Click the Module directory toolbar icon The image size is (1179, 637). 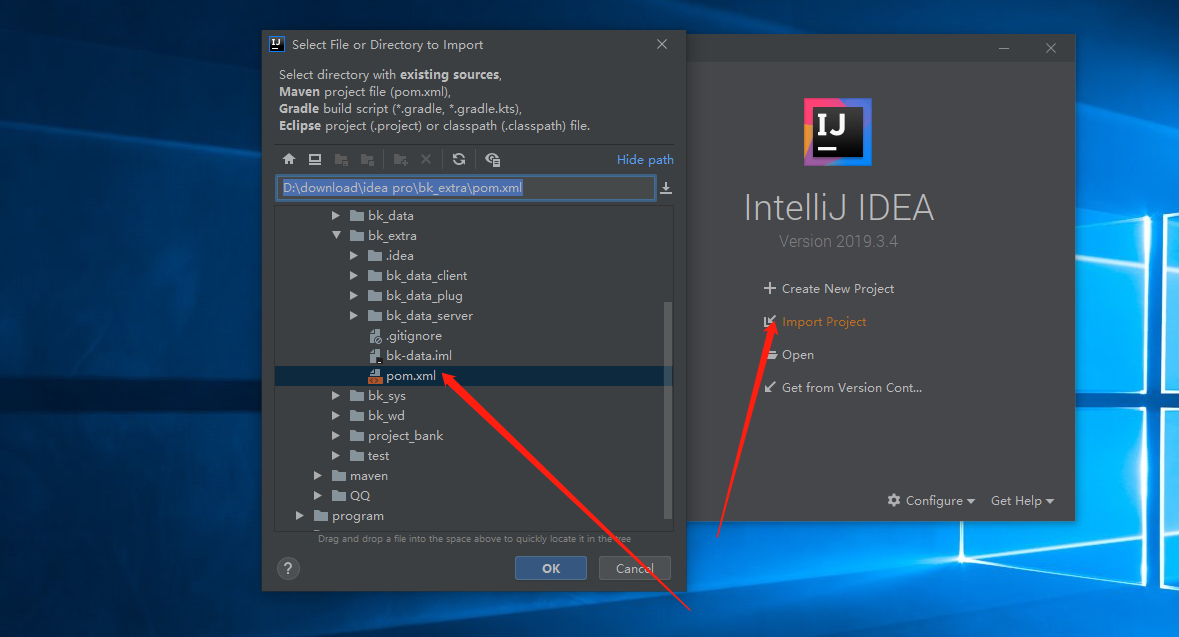coord(367,159)
